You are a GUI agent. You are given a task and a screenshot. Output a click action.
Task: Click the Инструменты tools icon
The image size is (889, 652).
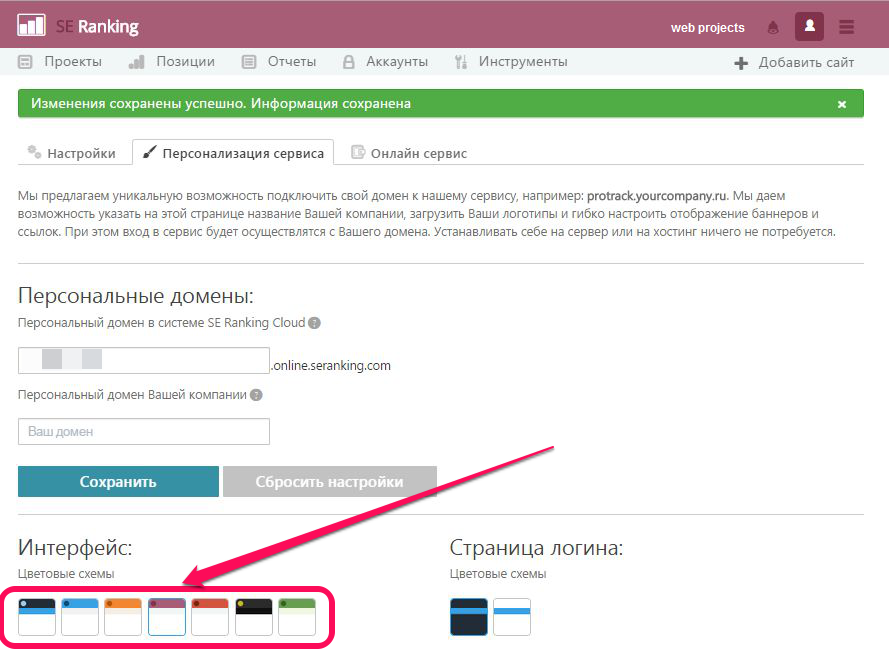coord(461,62)
